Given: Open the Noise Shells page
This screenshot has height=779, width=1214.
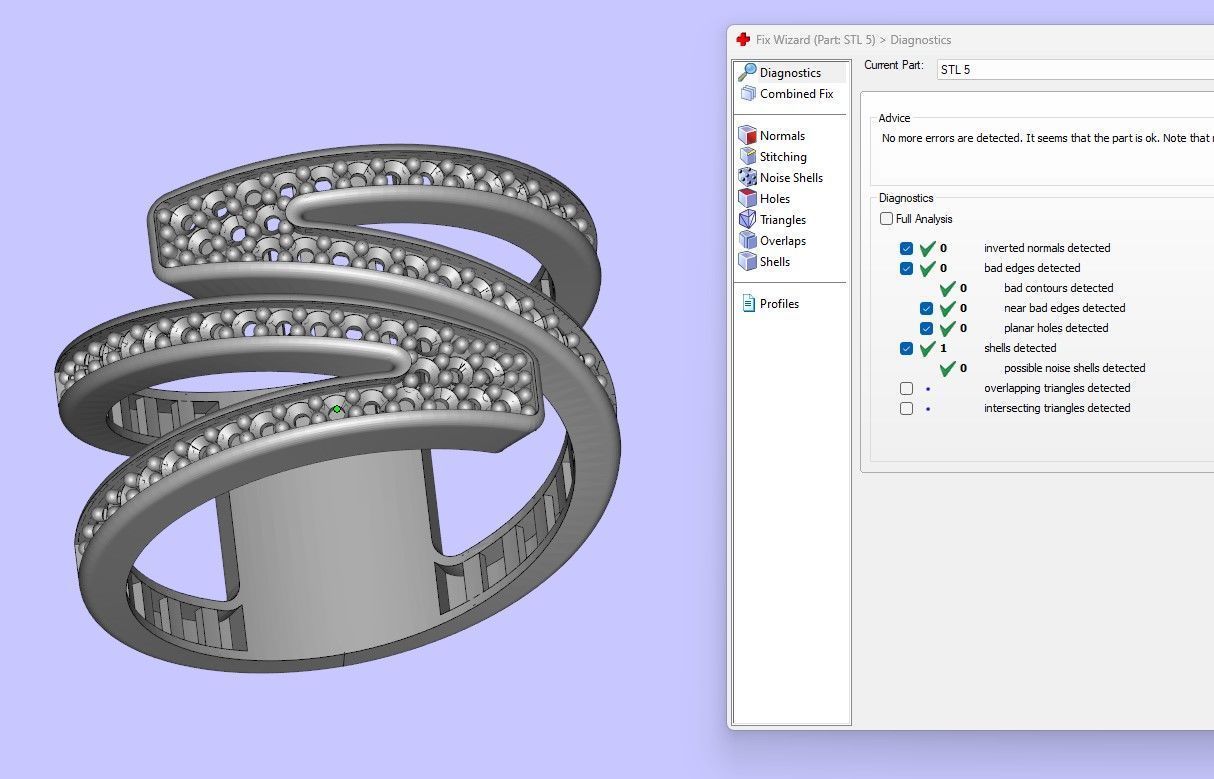Looking at the screenshot, I should click(791, 177).
